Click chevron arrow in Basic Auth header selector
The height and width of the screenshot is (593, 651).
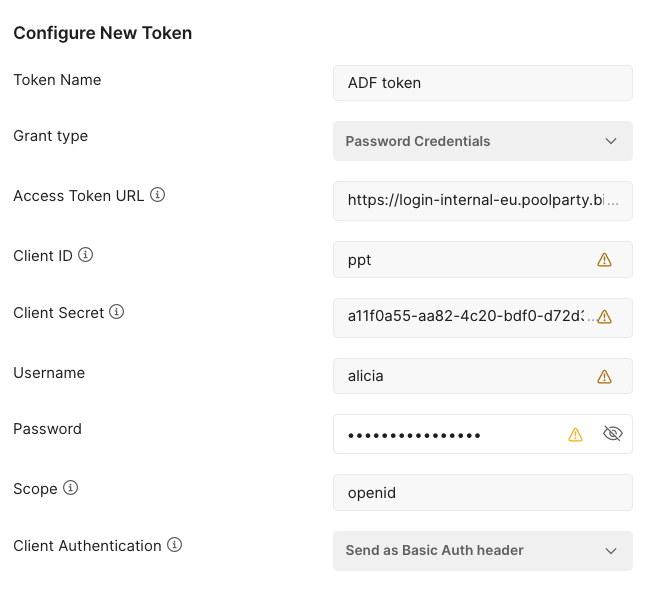click(x=611, y=550)
